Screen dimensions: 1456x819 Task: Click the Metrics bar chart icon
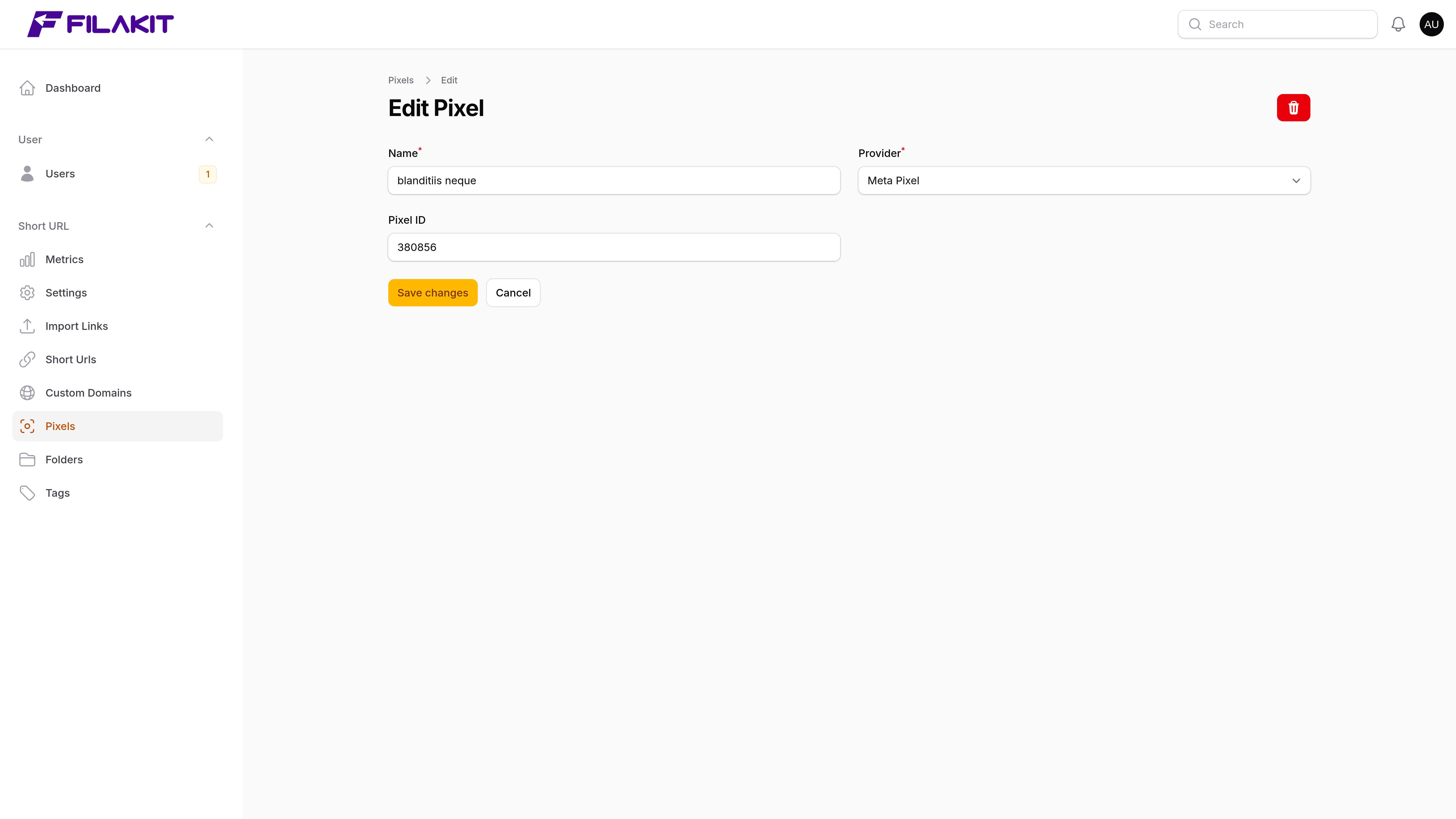(x=27, y=259)
